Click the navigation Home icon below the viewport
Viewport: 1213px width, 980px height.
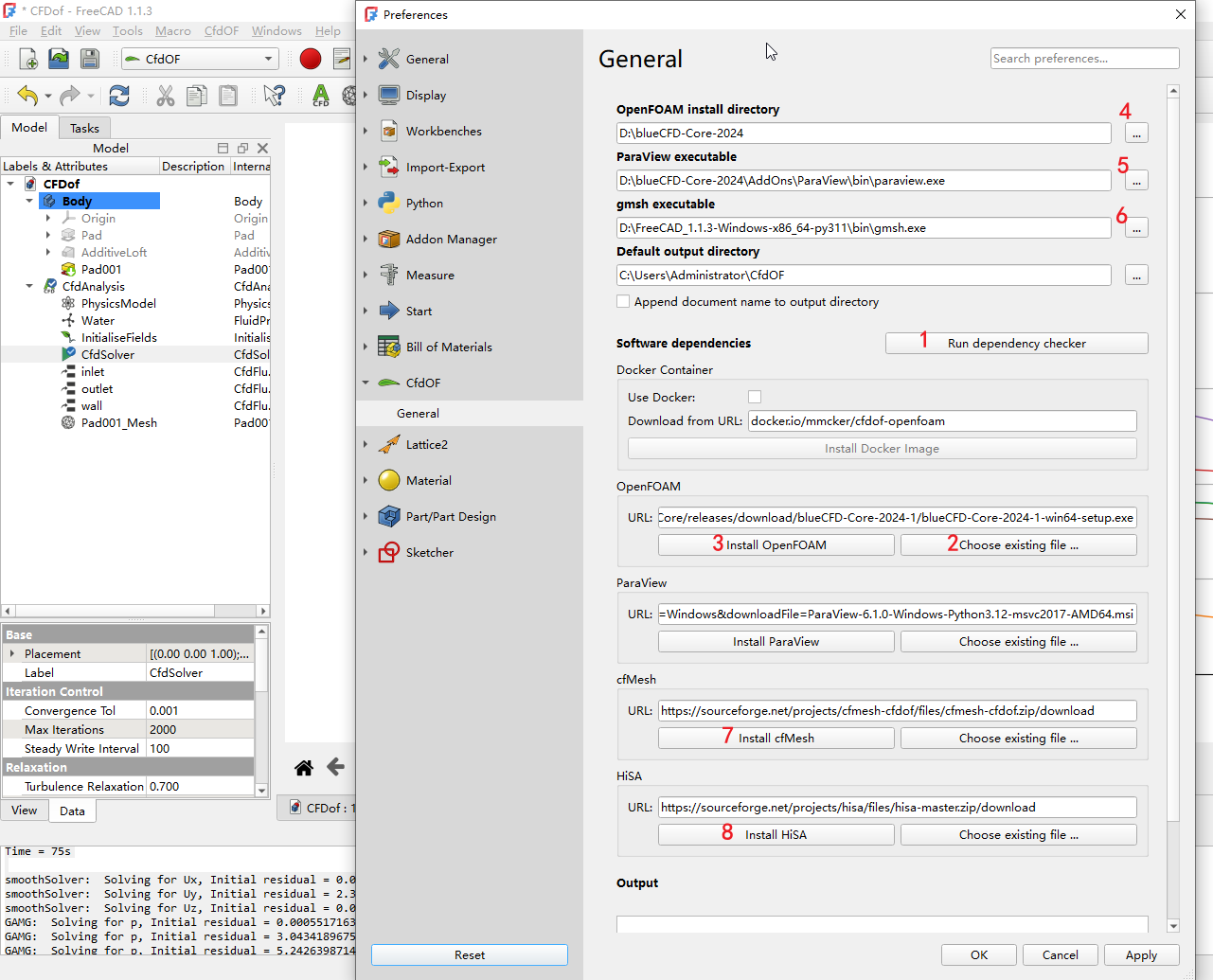[x=304, y=768]
